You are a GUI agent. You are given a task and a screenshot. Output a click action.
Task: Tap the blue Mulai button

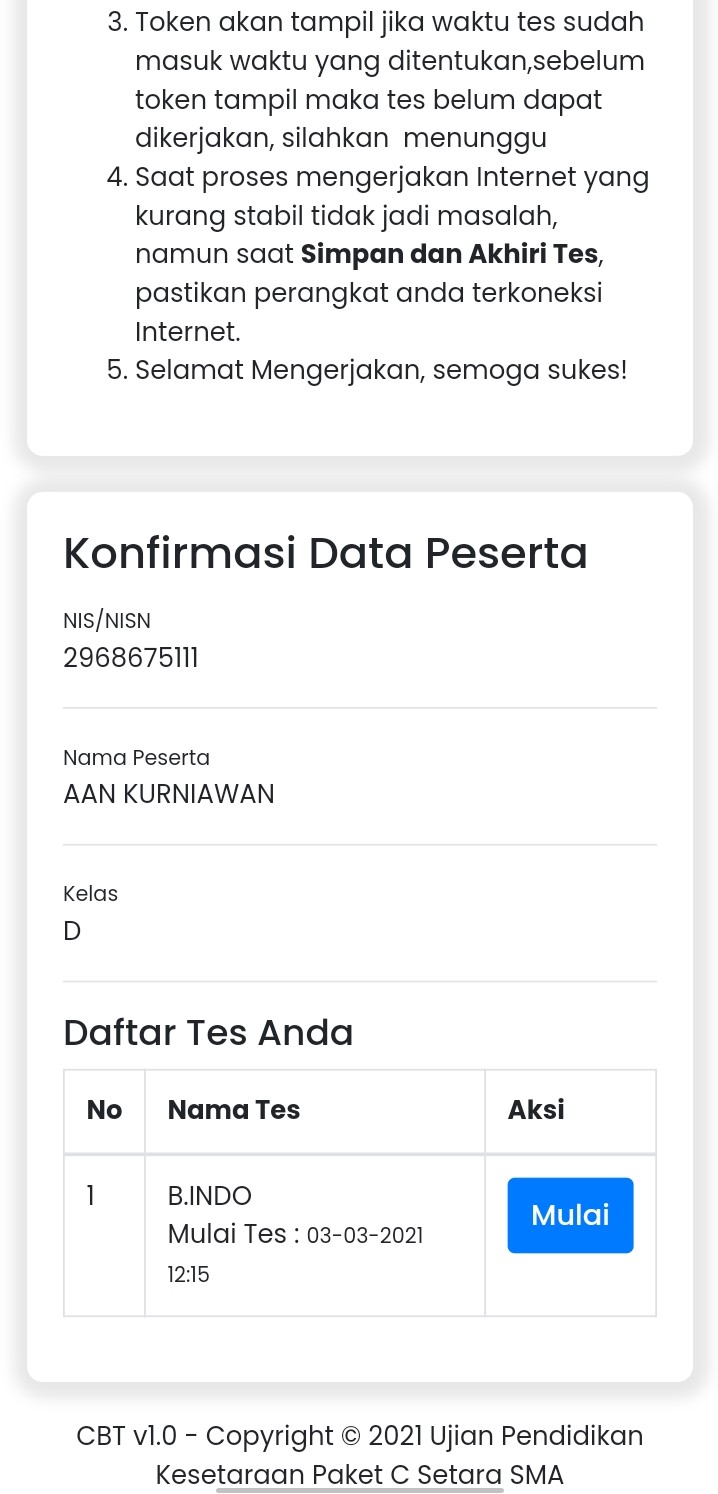[x=570, y=1215]
